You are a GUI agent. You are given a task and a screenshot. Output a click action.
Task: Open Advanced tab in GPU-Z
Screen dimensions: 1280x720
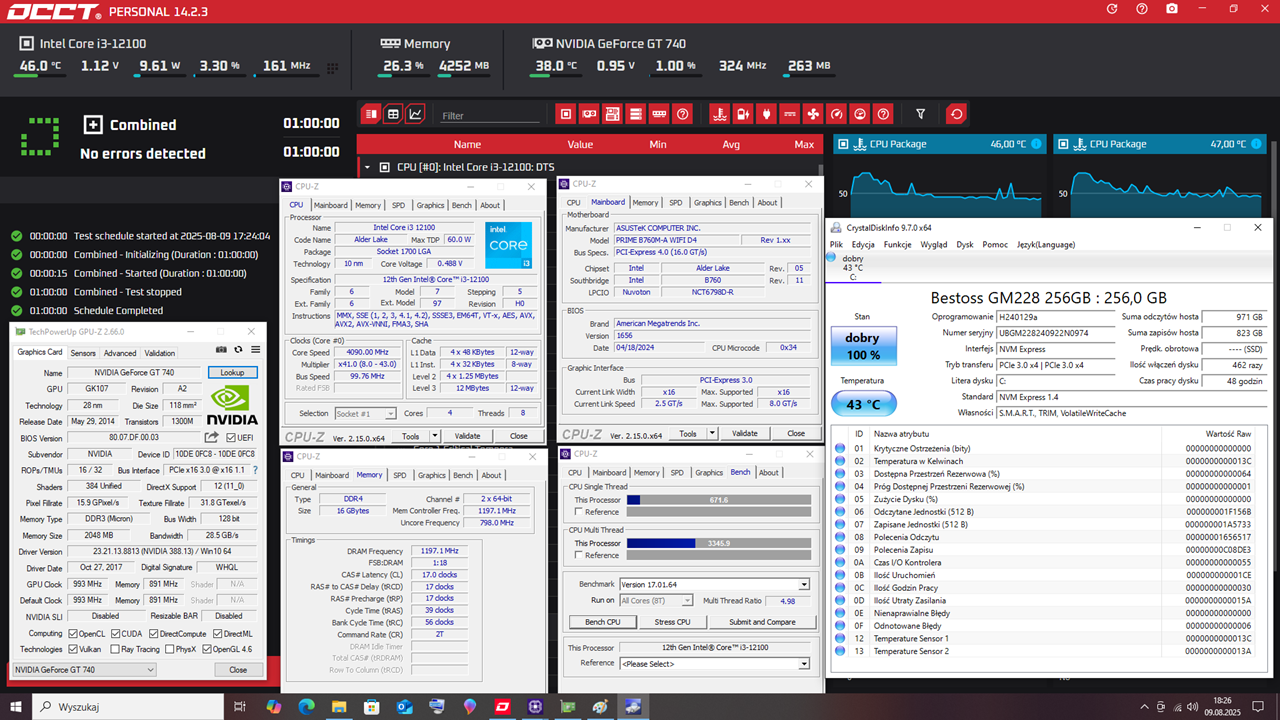120,353
